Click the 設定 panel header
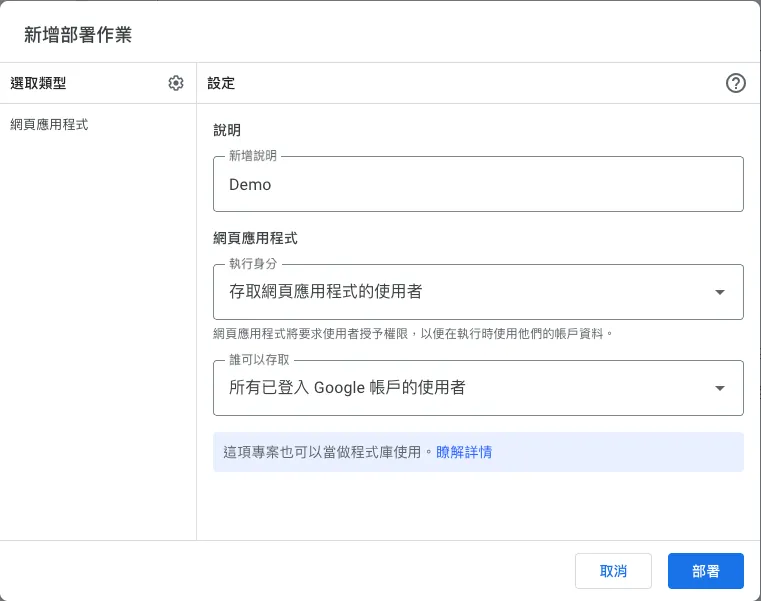 pos(221,83)
